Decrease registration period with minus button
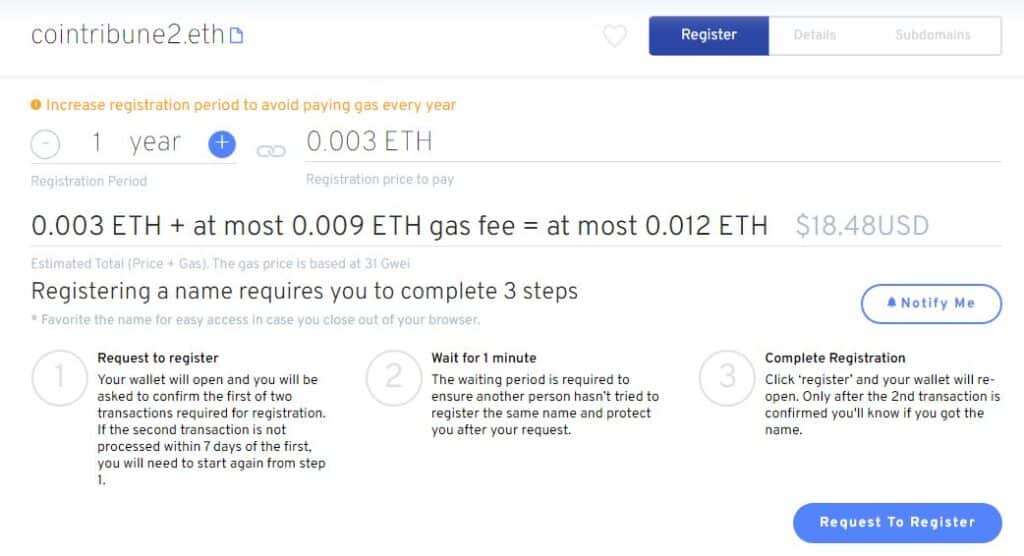The width and height of the screenshot is (1024, 556). point(45,144)
